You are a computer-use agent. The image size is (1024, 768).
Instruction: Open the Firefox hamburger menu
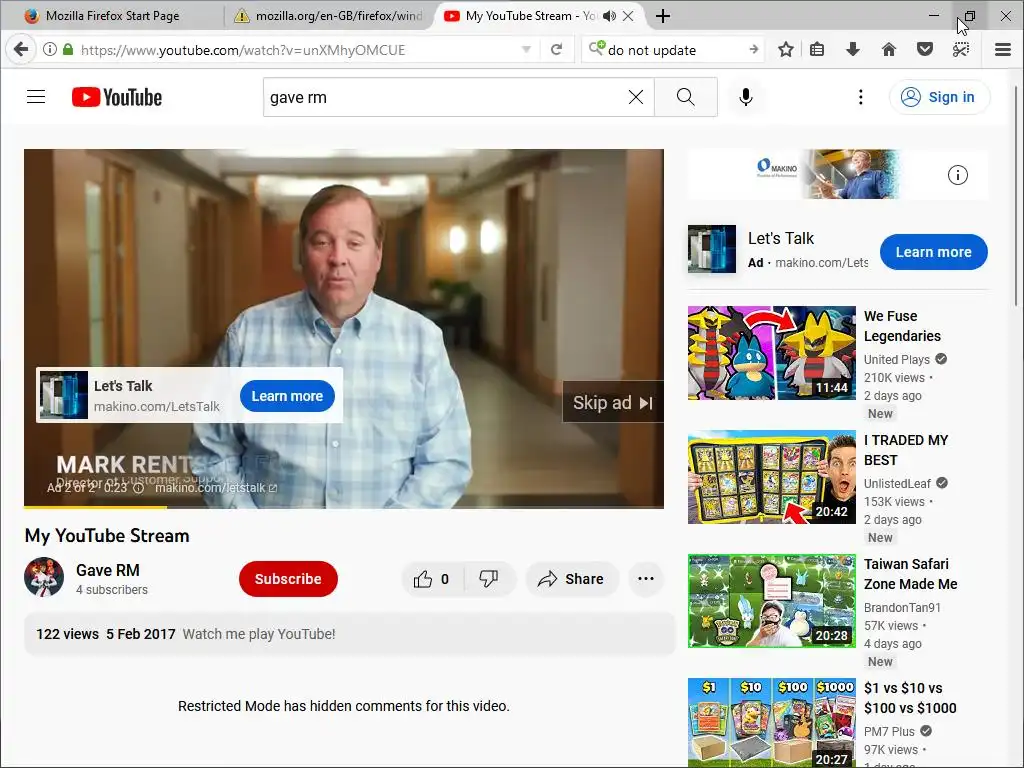(x=1002, y=50)
